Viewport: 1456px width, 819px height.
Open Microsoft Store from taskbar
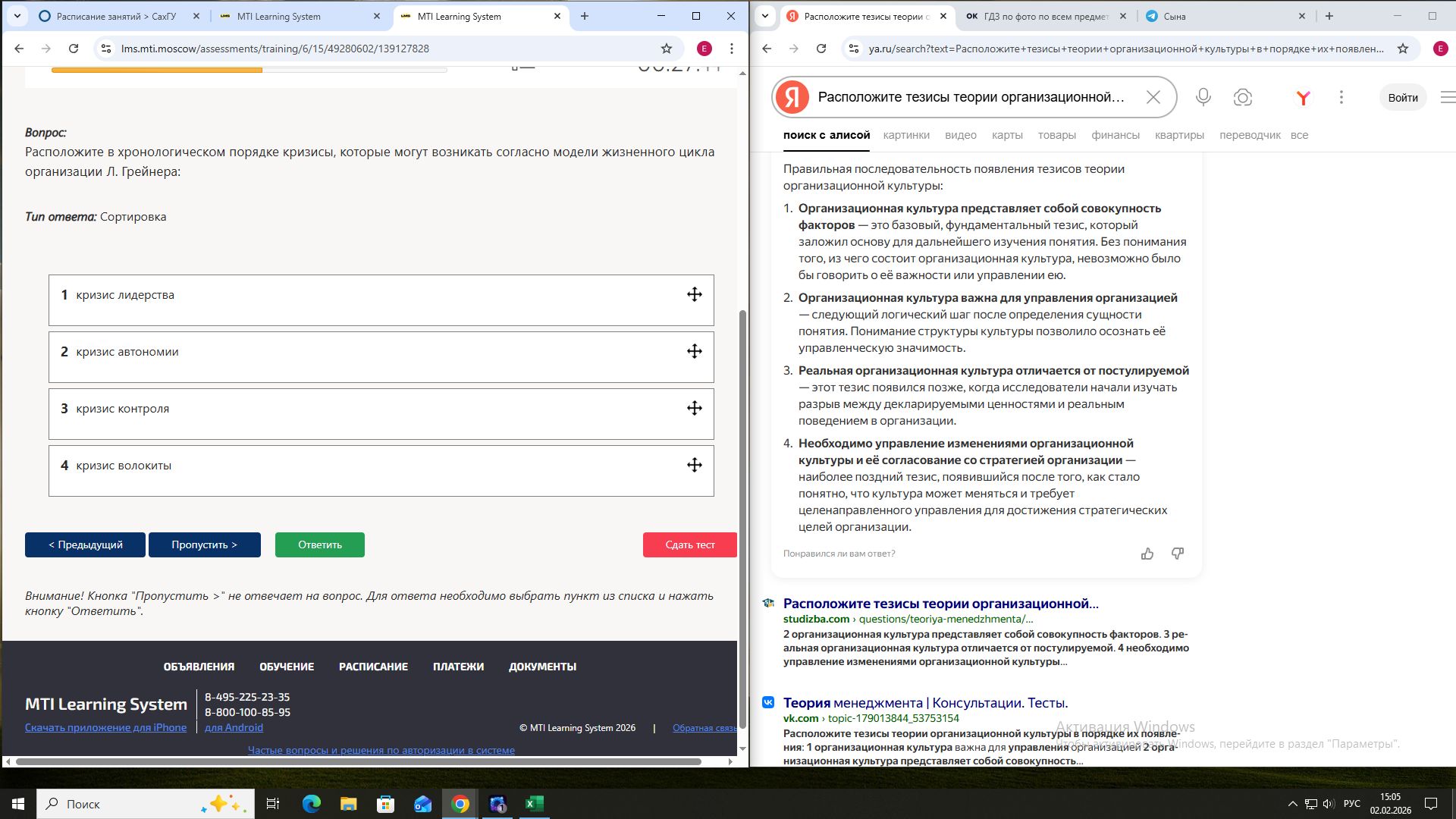(385, 804)
